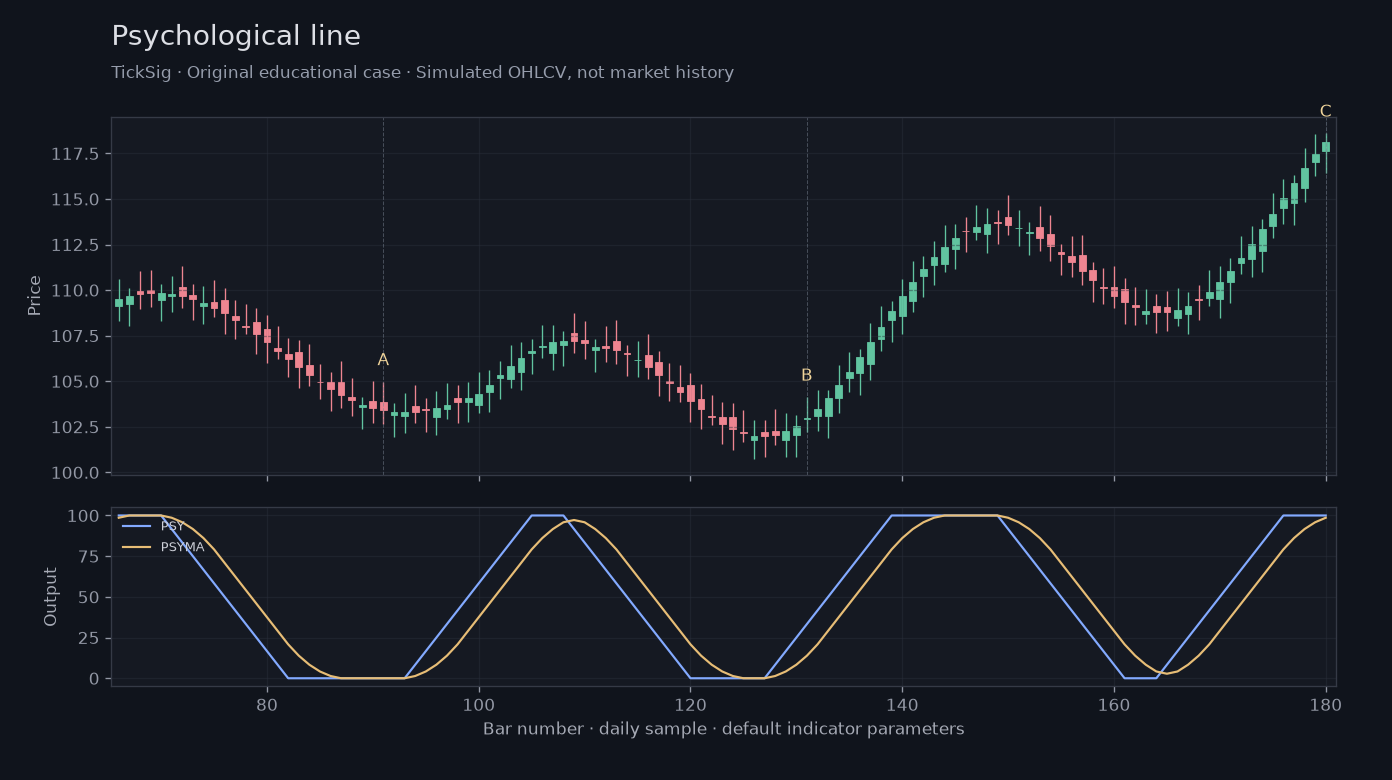
Task: Click the "Psychological line" chart title
Action: point(236,37)
